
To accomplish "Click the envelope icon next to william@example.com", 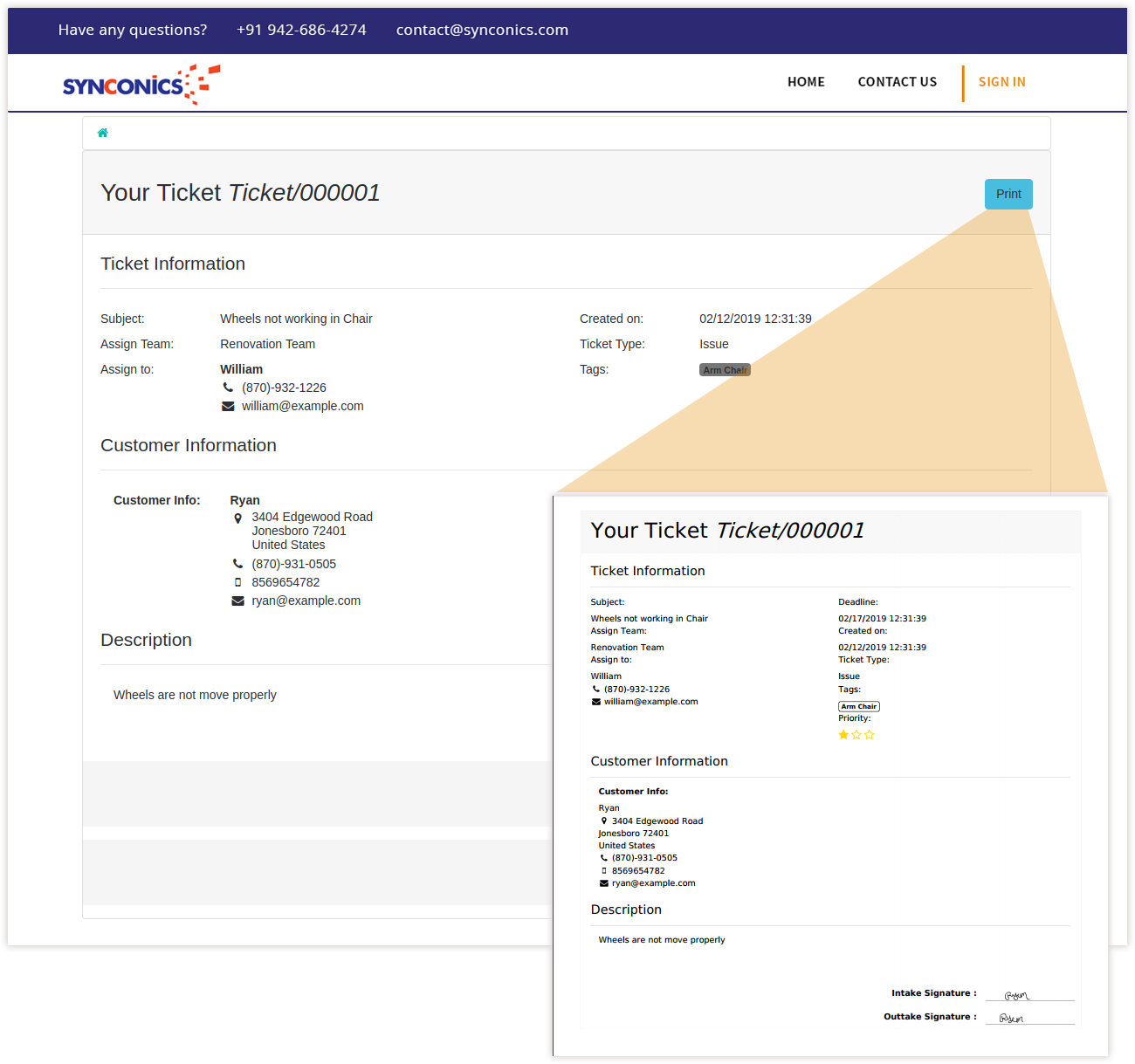I will (228, 407).
